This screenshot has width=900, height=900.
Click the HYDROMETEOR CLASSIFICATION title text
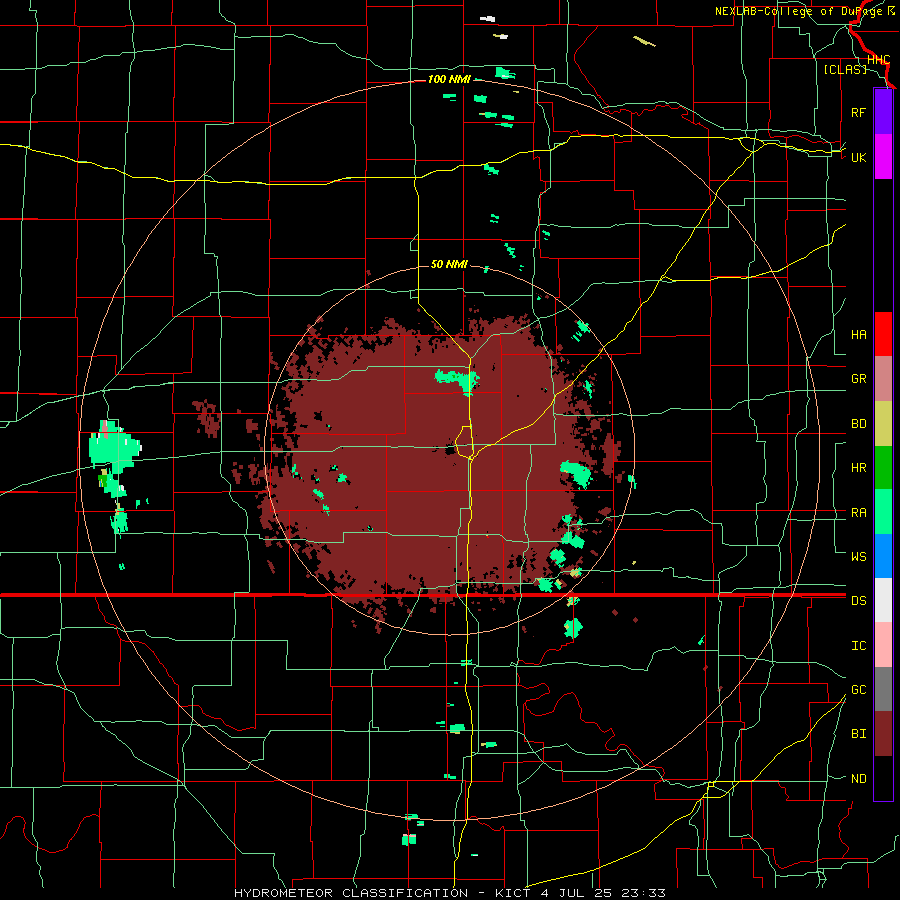[x=351, y=893]
